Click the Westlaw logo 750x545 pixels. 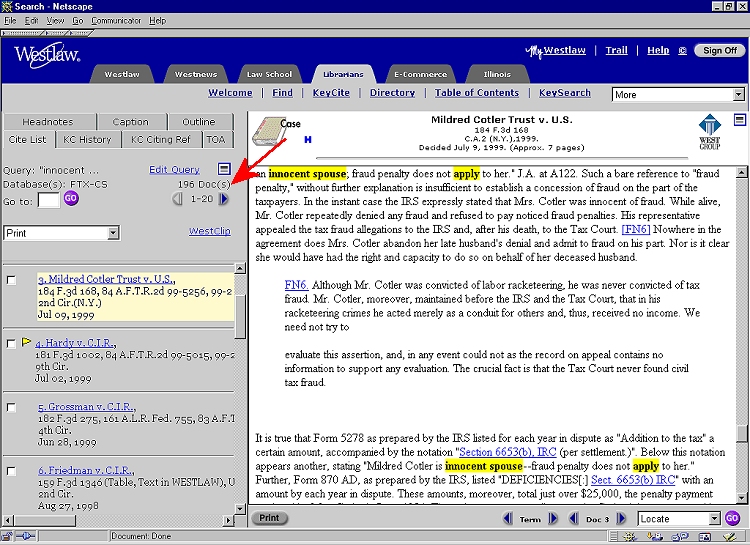47,55
